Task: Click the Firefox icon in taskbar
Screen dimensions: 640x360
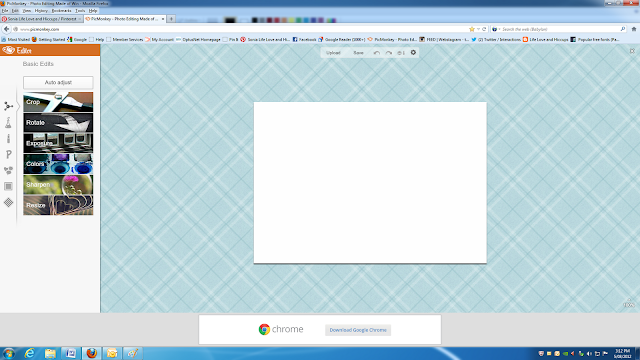Action: pos(92,353)
